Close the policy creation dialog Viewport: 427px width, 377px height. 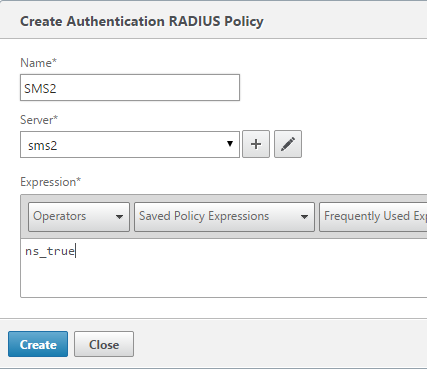[x=104, y=344]
